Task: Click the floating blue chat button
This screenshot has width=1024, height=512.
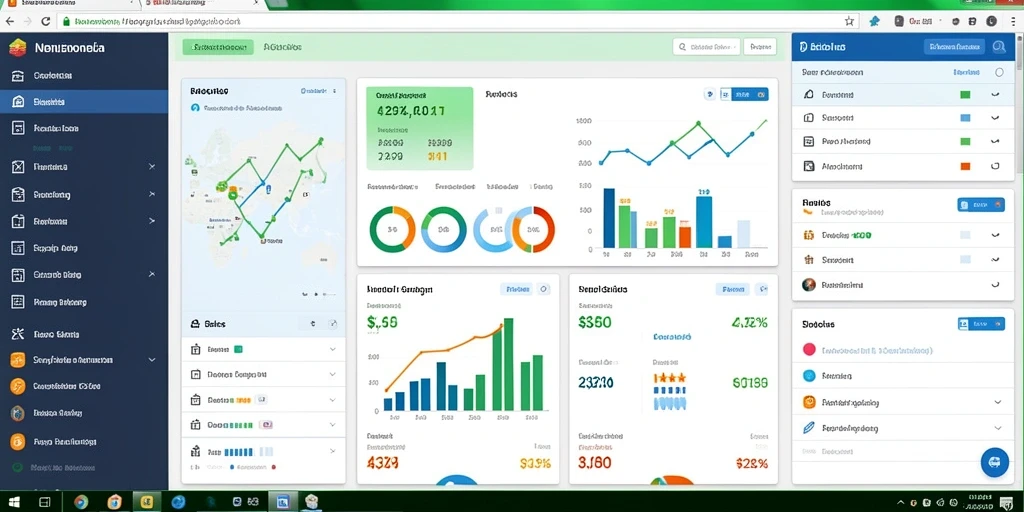Action: pyautogui.click(x=995, y=462)
